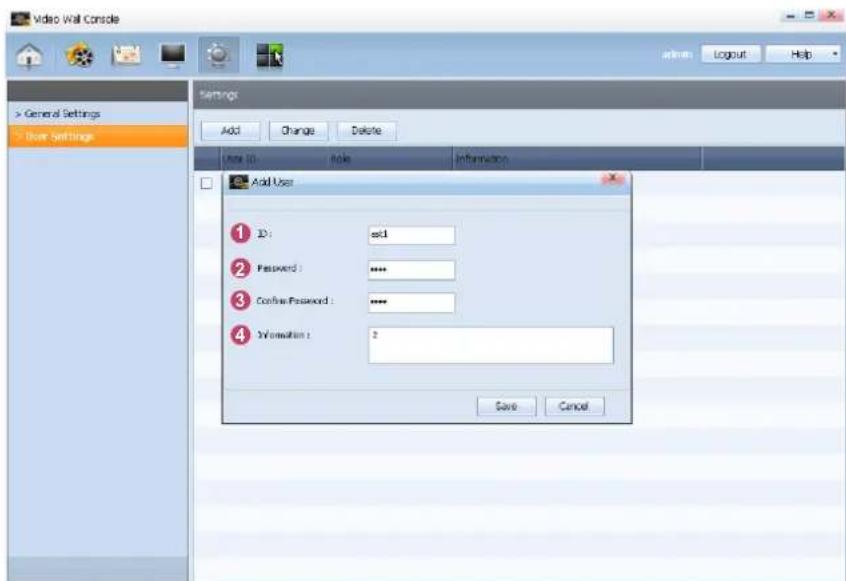
Task: Select the gear settings icon
Action: (x=219, y=55)
